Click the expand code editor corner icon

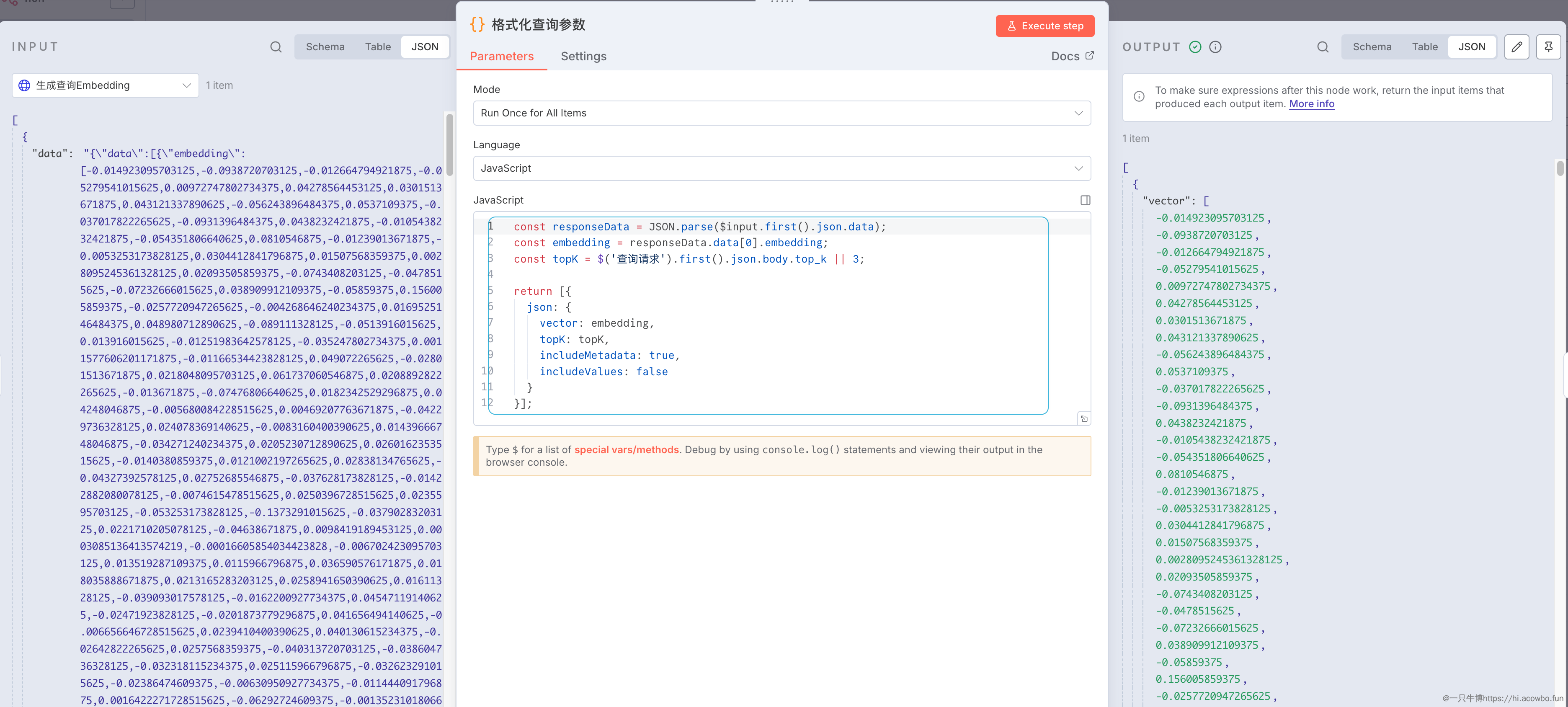[x=1083, y=418]
